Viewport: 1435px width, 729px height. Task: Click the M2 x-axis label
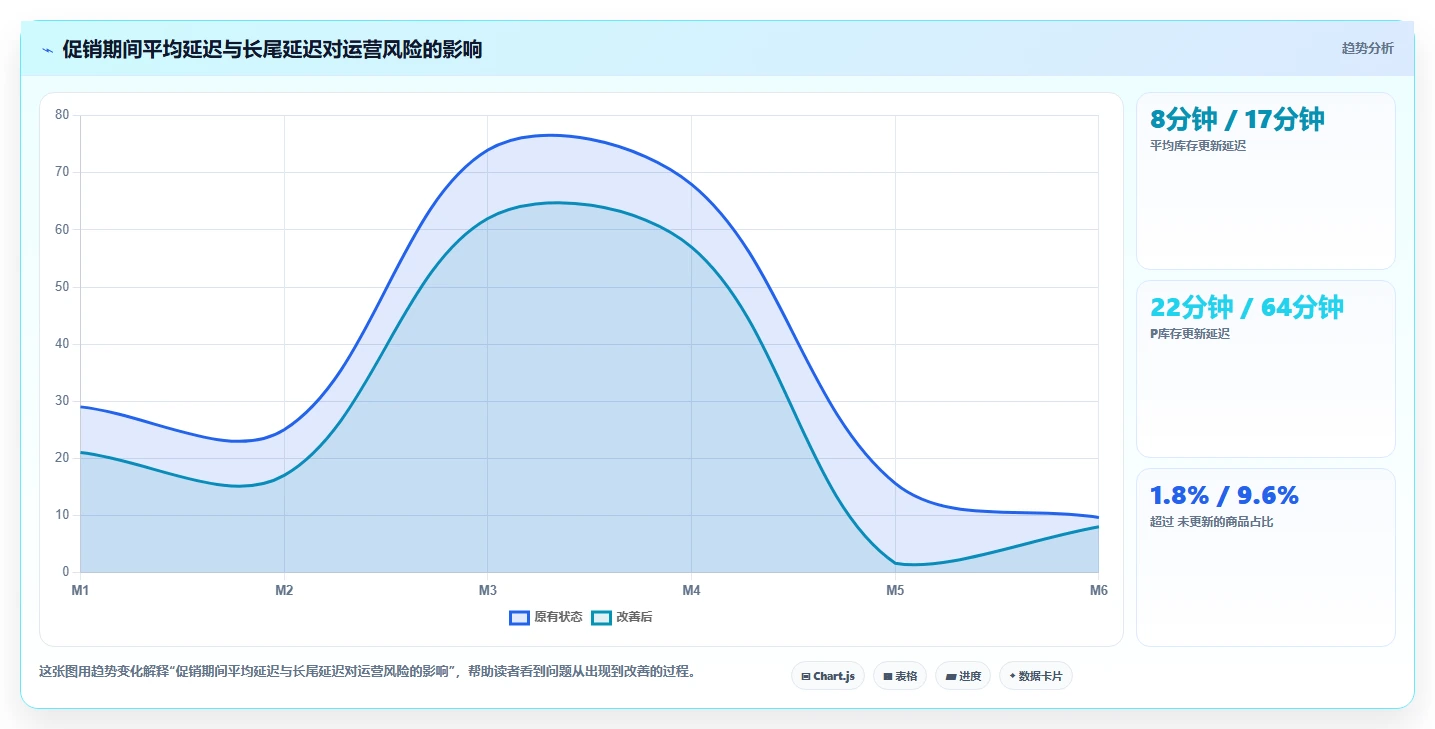point(284,591)
